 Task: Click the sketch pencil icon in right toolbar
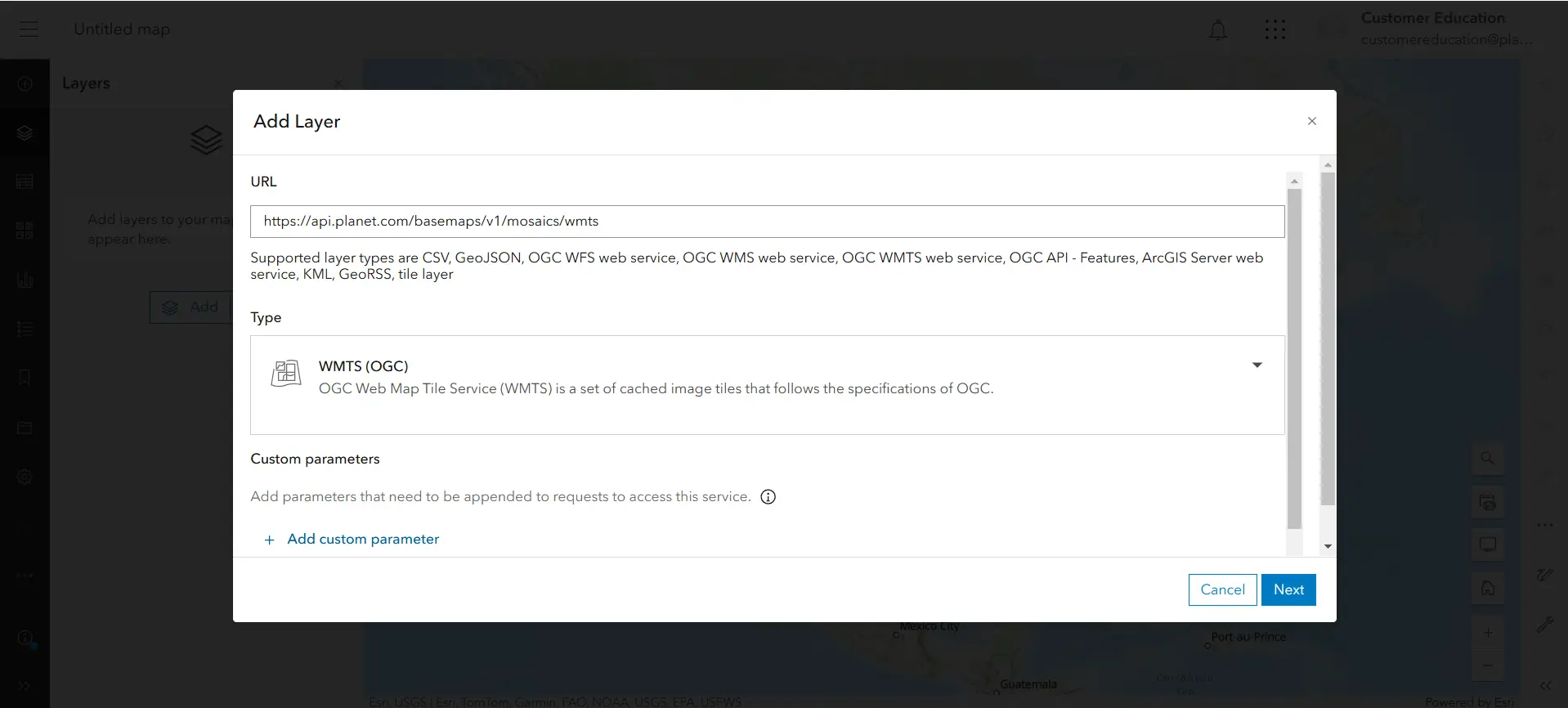point(1544,576)
